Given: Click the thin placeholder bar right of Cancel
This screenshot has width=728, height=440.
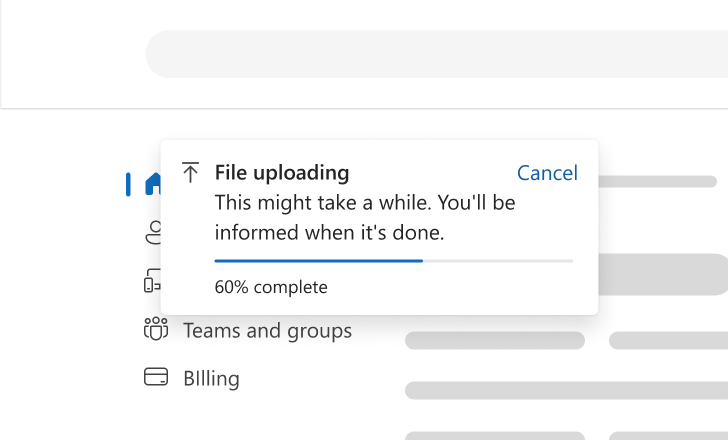Looking at the screenshot, I should pos(657,181).
